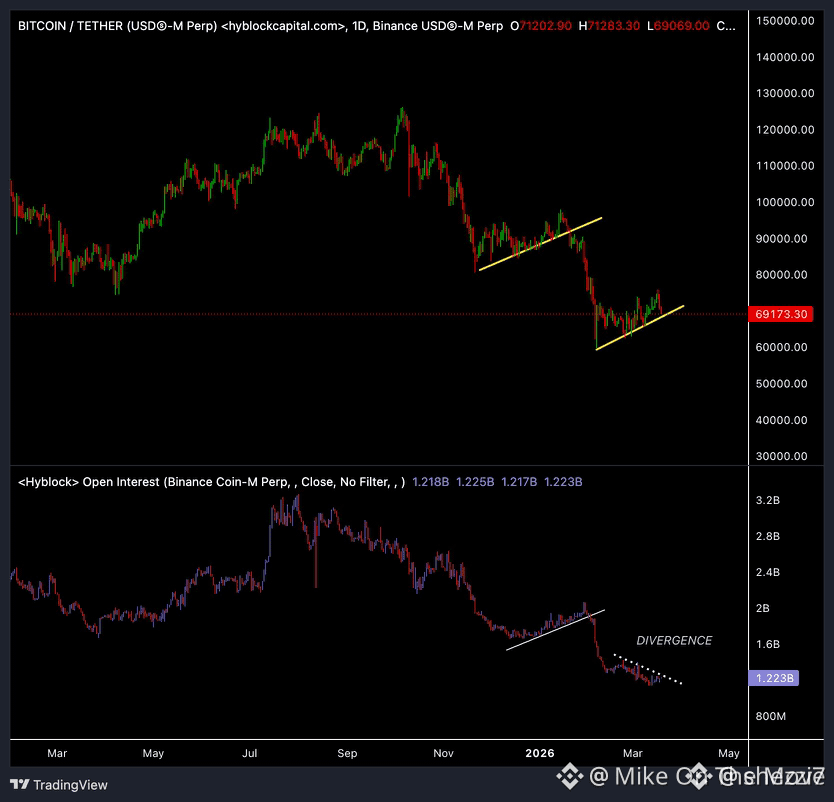Click the low value L69069.00 in header
The width and height of the screenshot is (834, 802).
678,26
